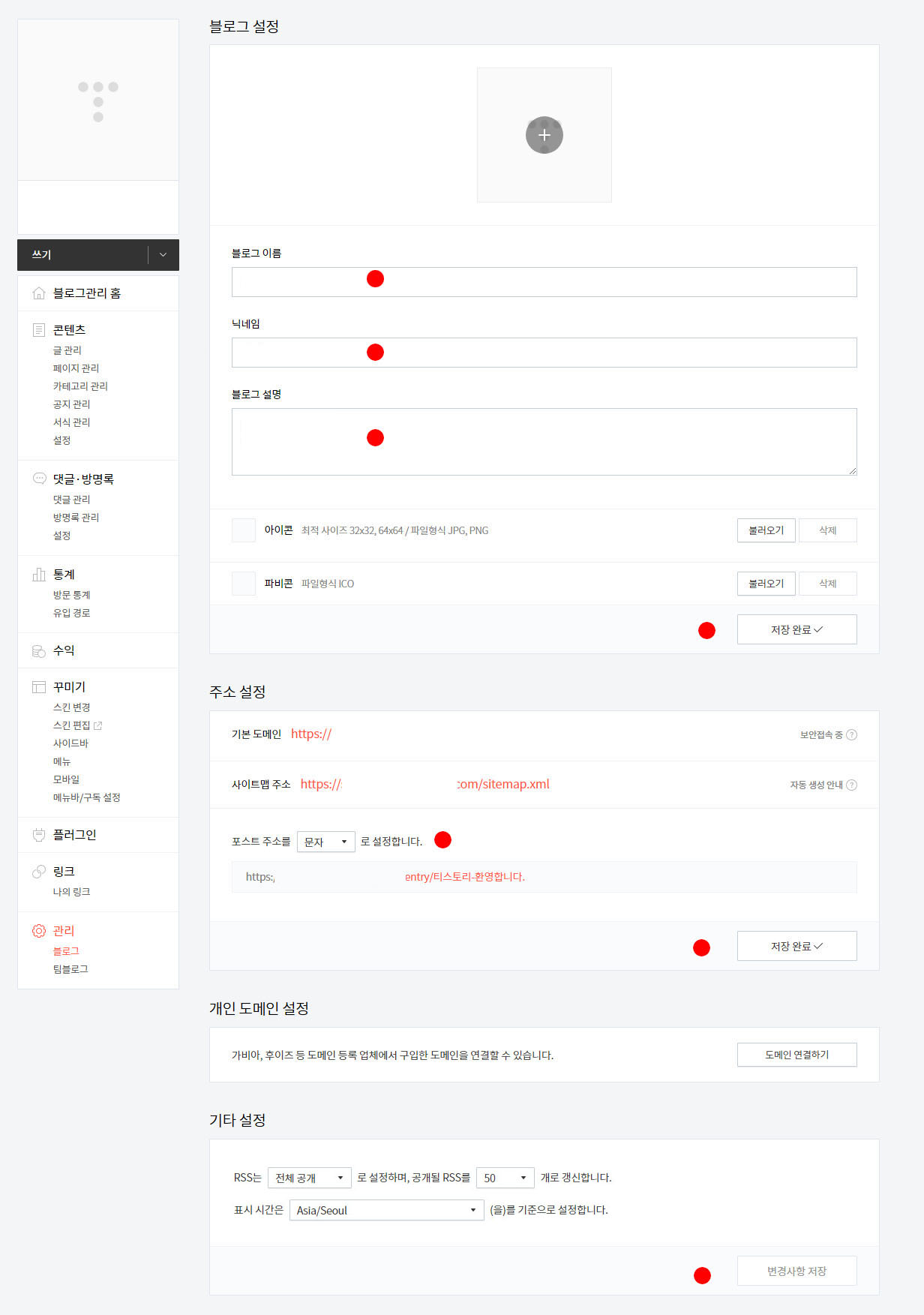Open 서식 관리 menu item
Viewport: 924px width, 1315px height.
coord(71,422)
